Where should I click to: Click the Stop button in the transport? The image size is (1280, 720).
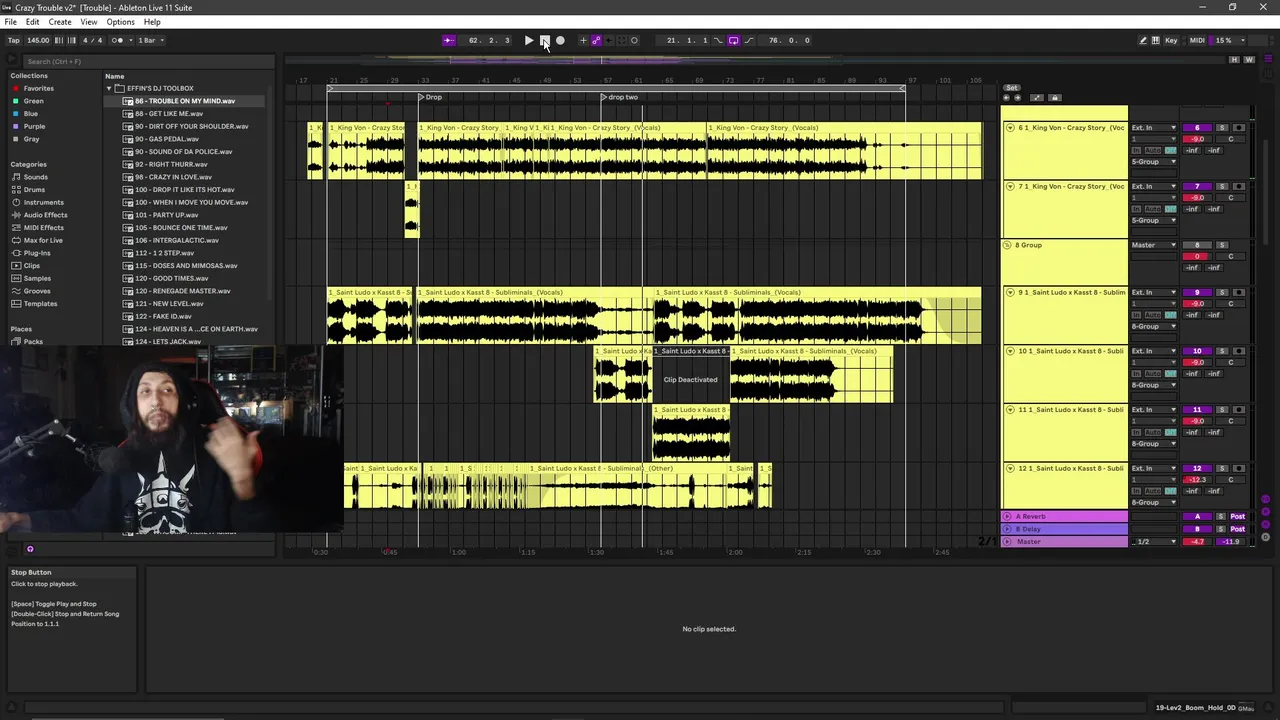pos(544,40)
